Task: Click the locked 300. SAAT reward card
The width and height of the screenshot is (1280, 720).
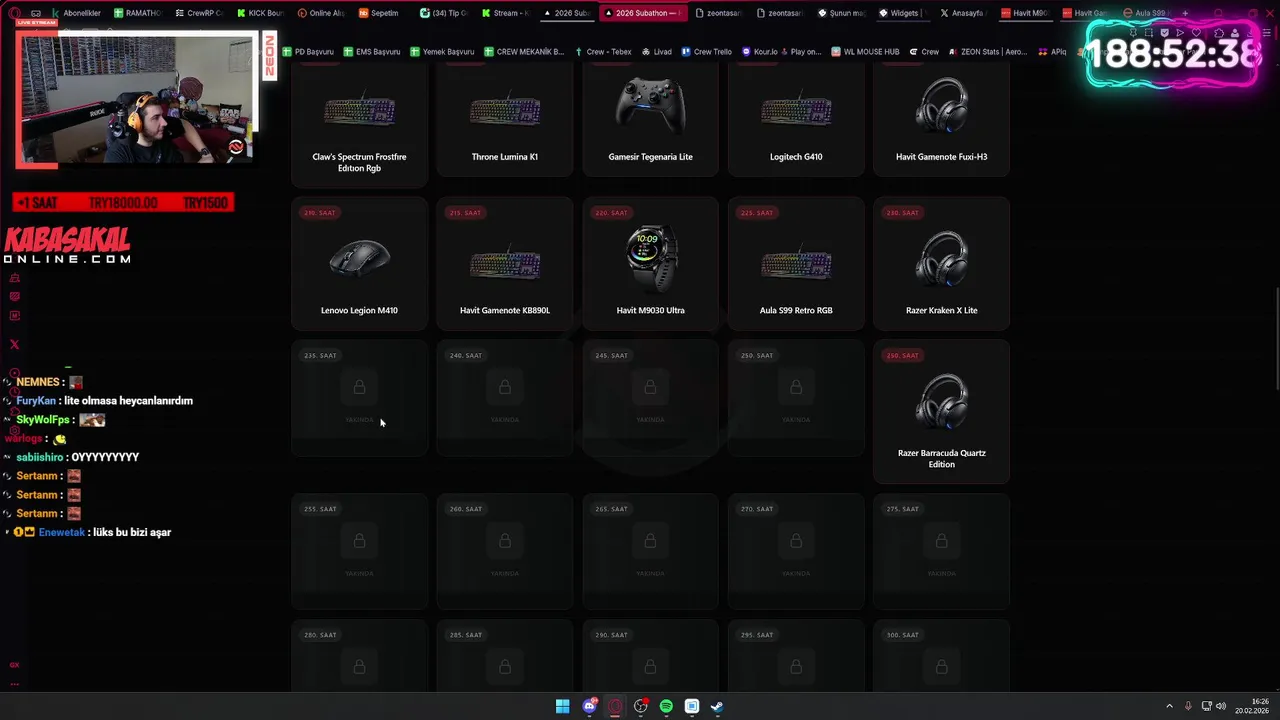Action: 941,656
